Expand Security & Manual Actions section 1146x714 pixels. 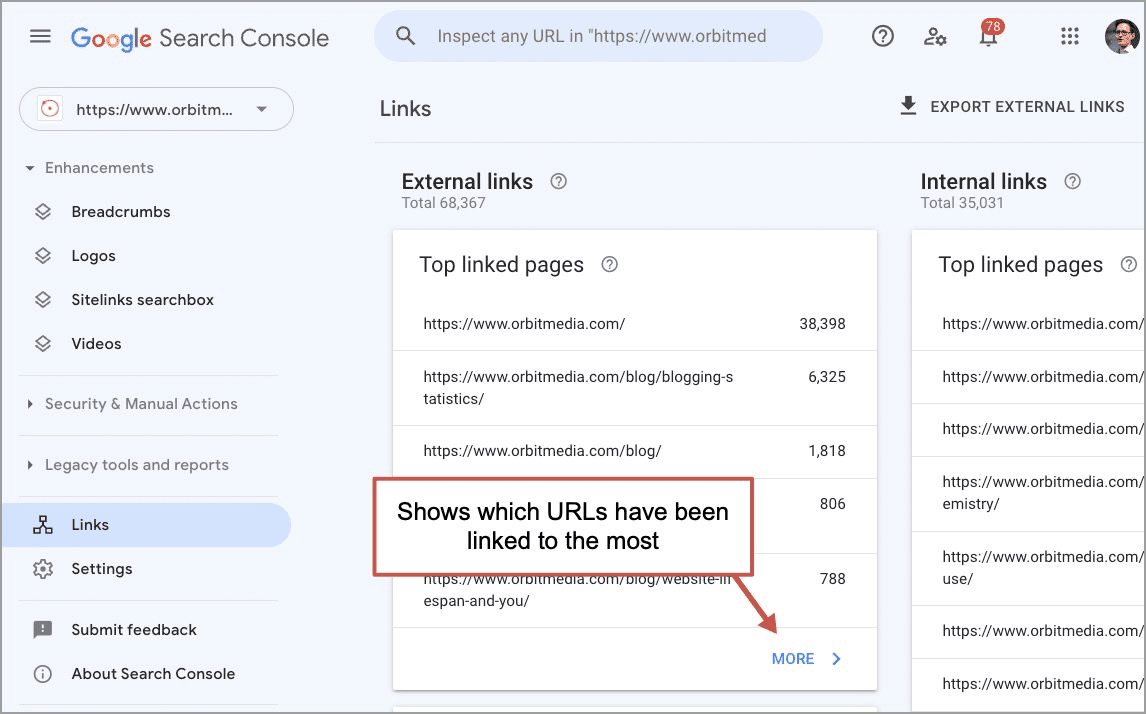click(x=132, y=403)
